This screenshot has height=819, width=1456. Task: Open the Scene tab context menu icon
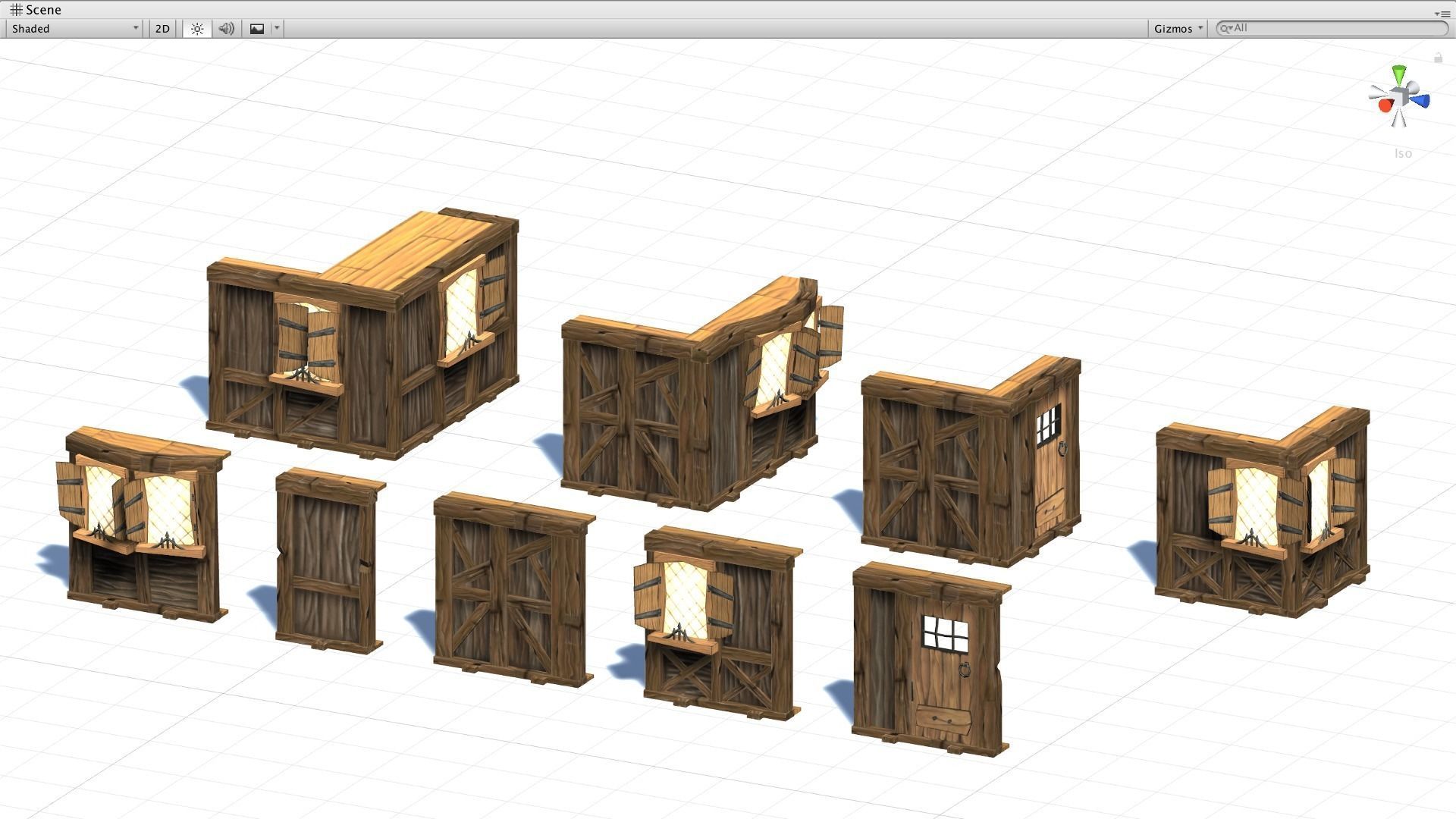[1442, 13]
